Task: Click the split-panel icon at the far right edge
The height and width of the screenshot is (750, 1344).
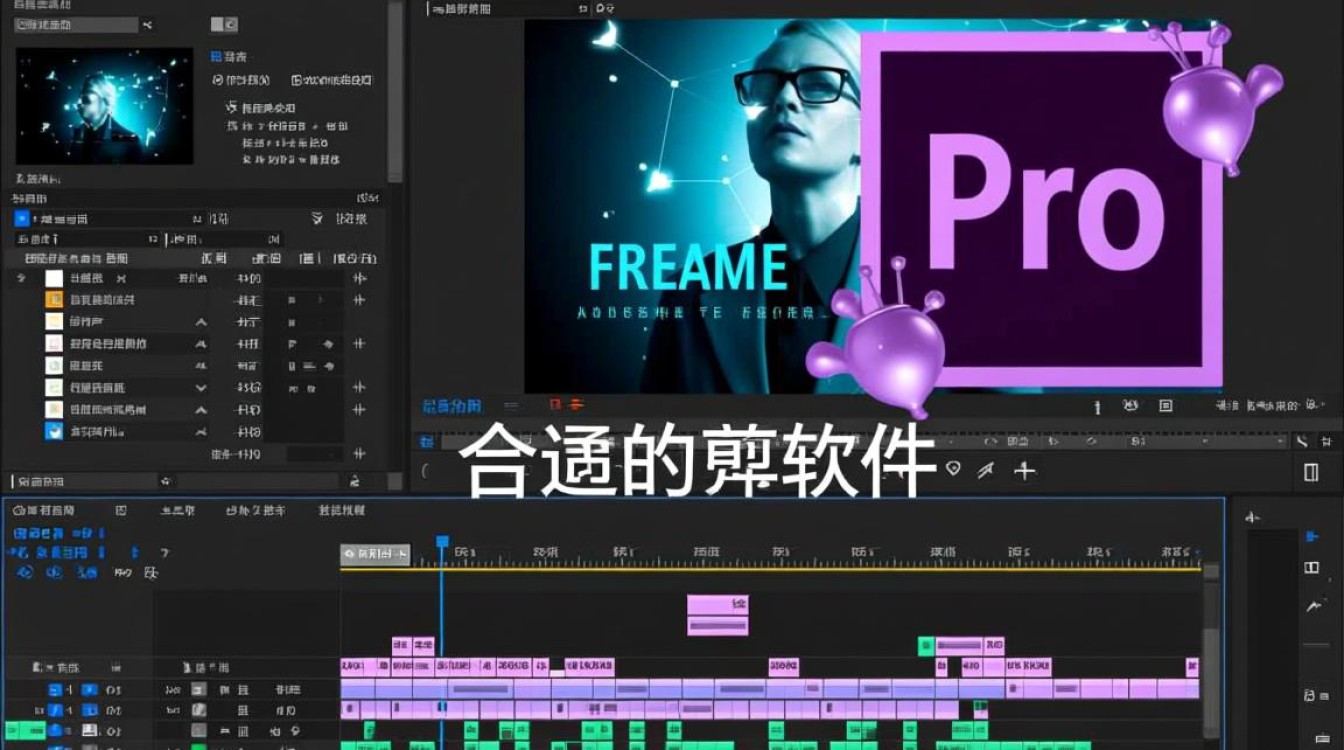Action: tap(1311, 473)
